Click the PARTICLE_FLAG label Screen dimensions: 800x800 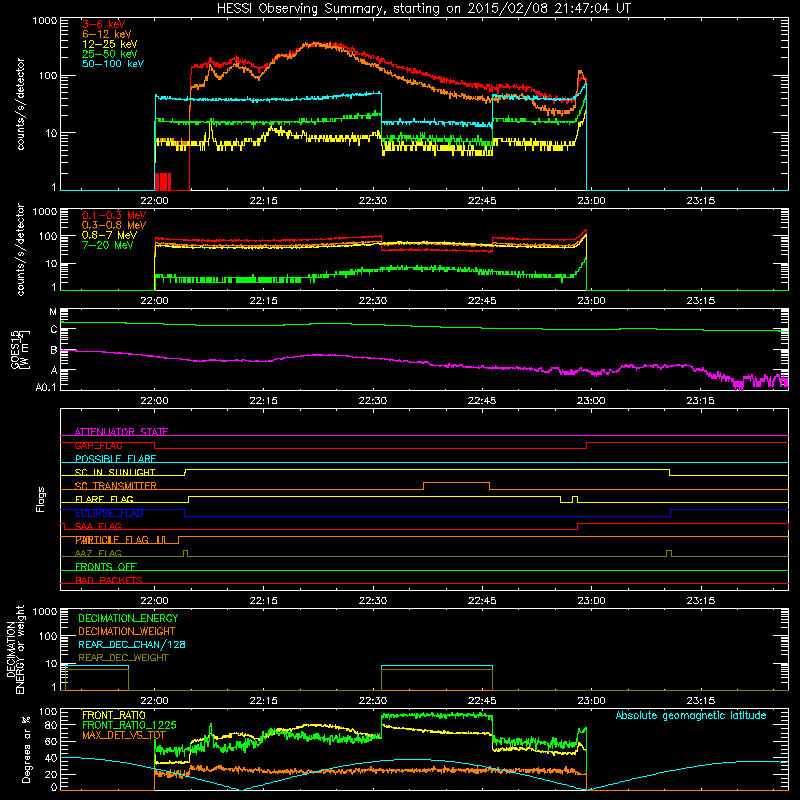coord(112,540)
